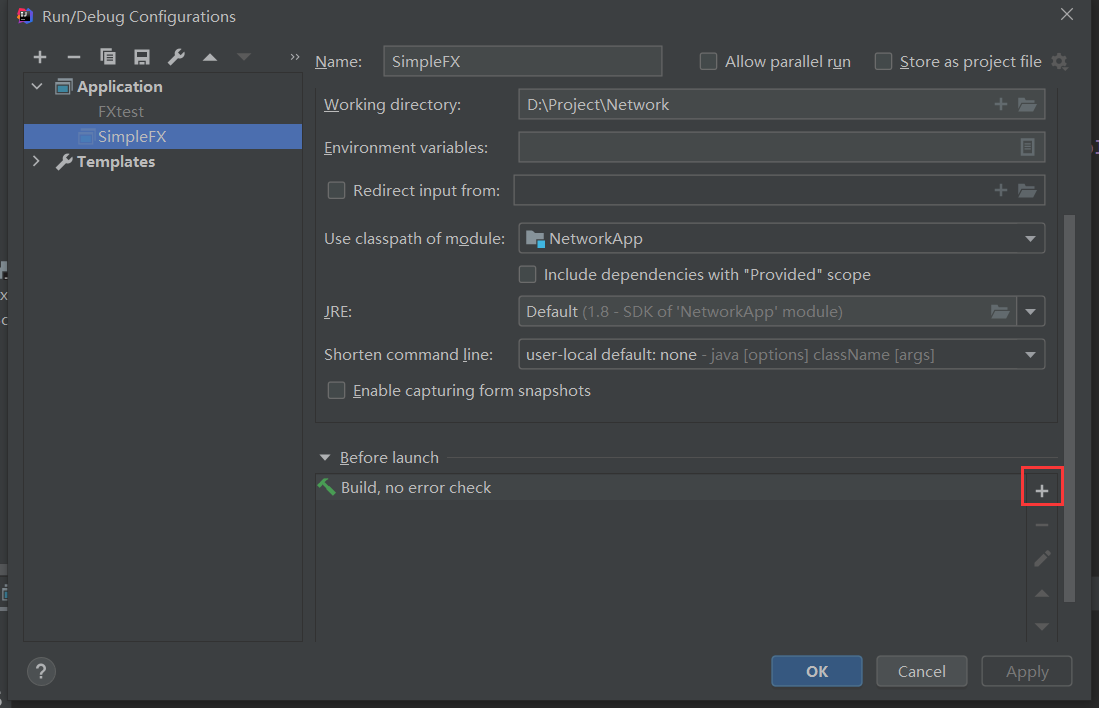Enable the Allow parallel run checkbox
The height and width of the screenshot is (708, 1099).
point(709,62)
